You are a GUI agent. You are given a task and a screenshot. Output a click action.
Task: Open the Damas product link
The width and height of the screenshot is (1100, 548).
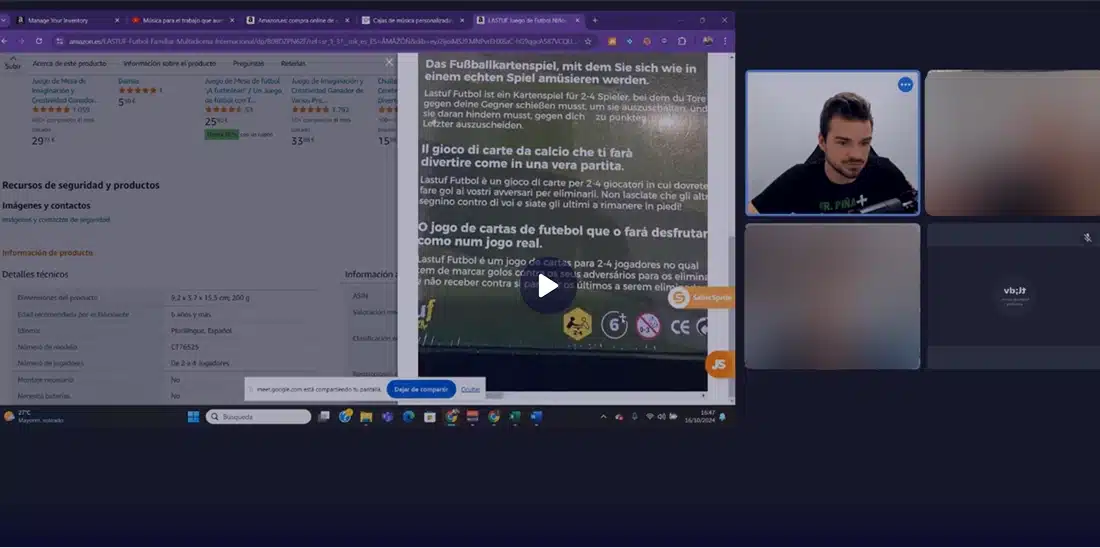tap(128, 81)
